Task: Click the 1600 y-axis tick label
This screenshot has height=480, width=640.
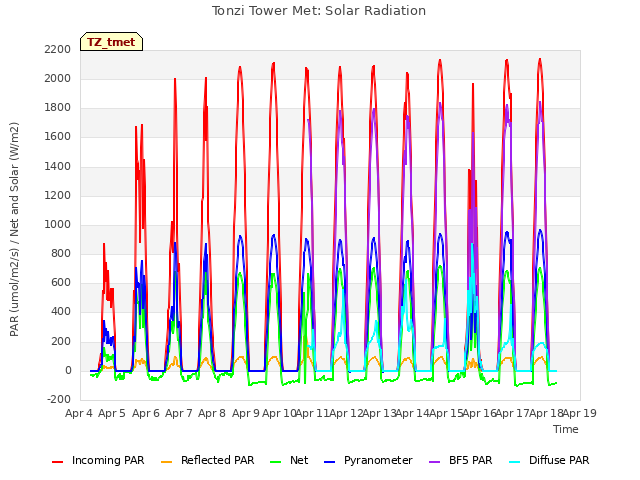Action: [58, 137]
